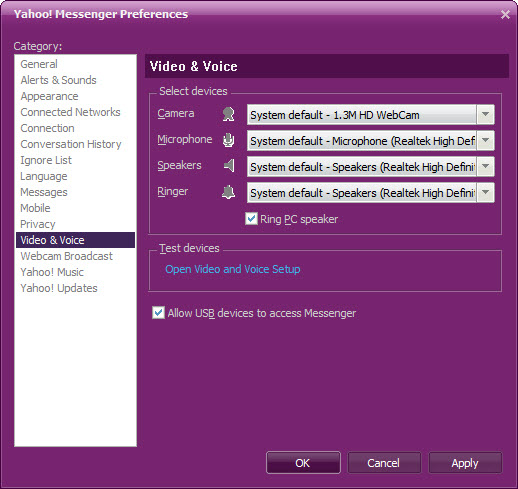
Task: Select the General category
Action: (x=39, y=64)
